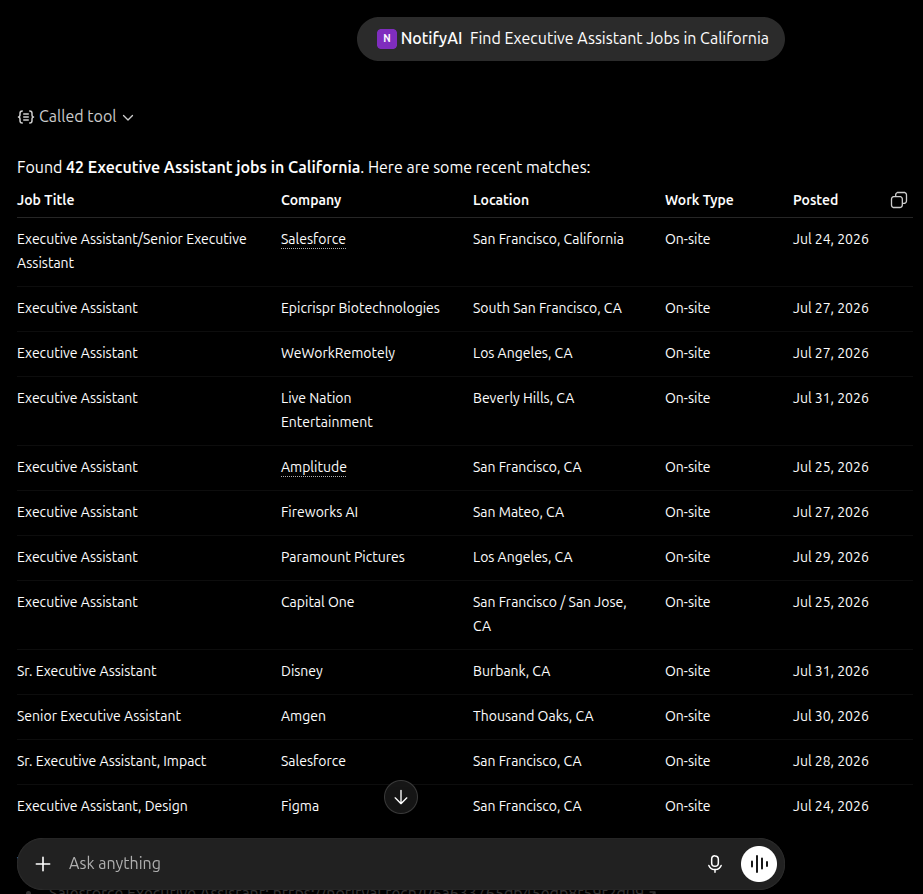
Task: Start dictation with the microphone icon
Action: tap(715, 863)
